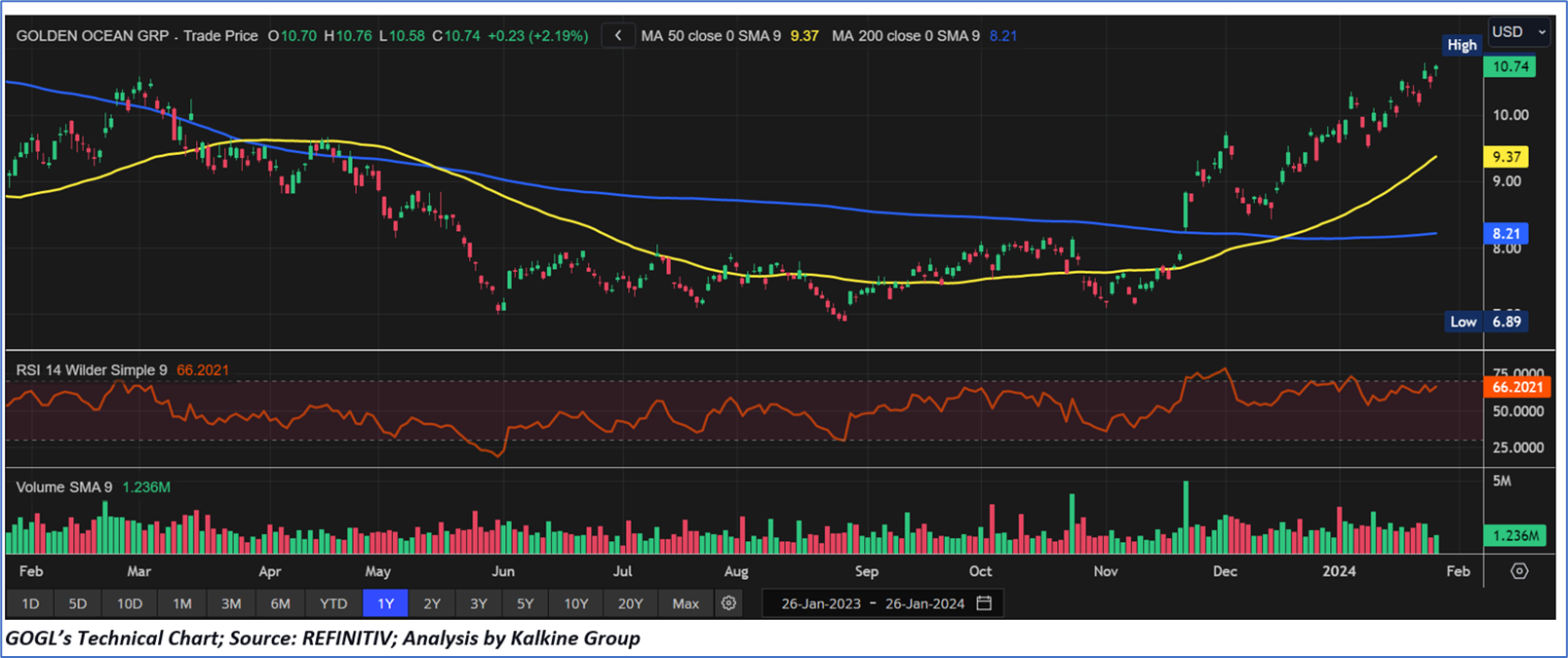The height and width of the screenshot is (658, 1568).
Task: Click the 75.0000 RSI axis label
Action: coord(1518,372)
